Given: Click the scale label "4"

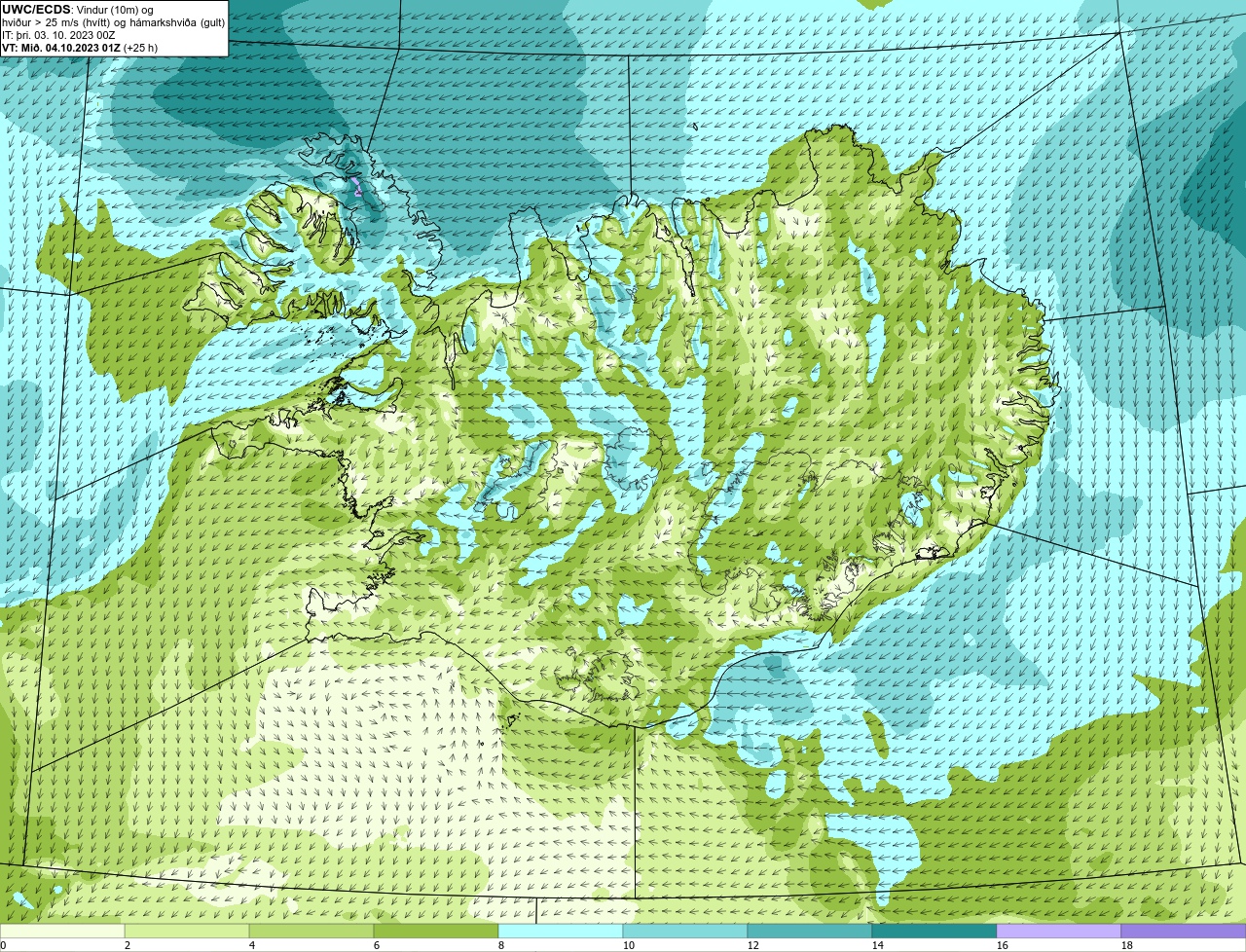Looking at the screenshot, I should click(252, 945).
